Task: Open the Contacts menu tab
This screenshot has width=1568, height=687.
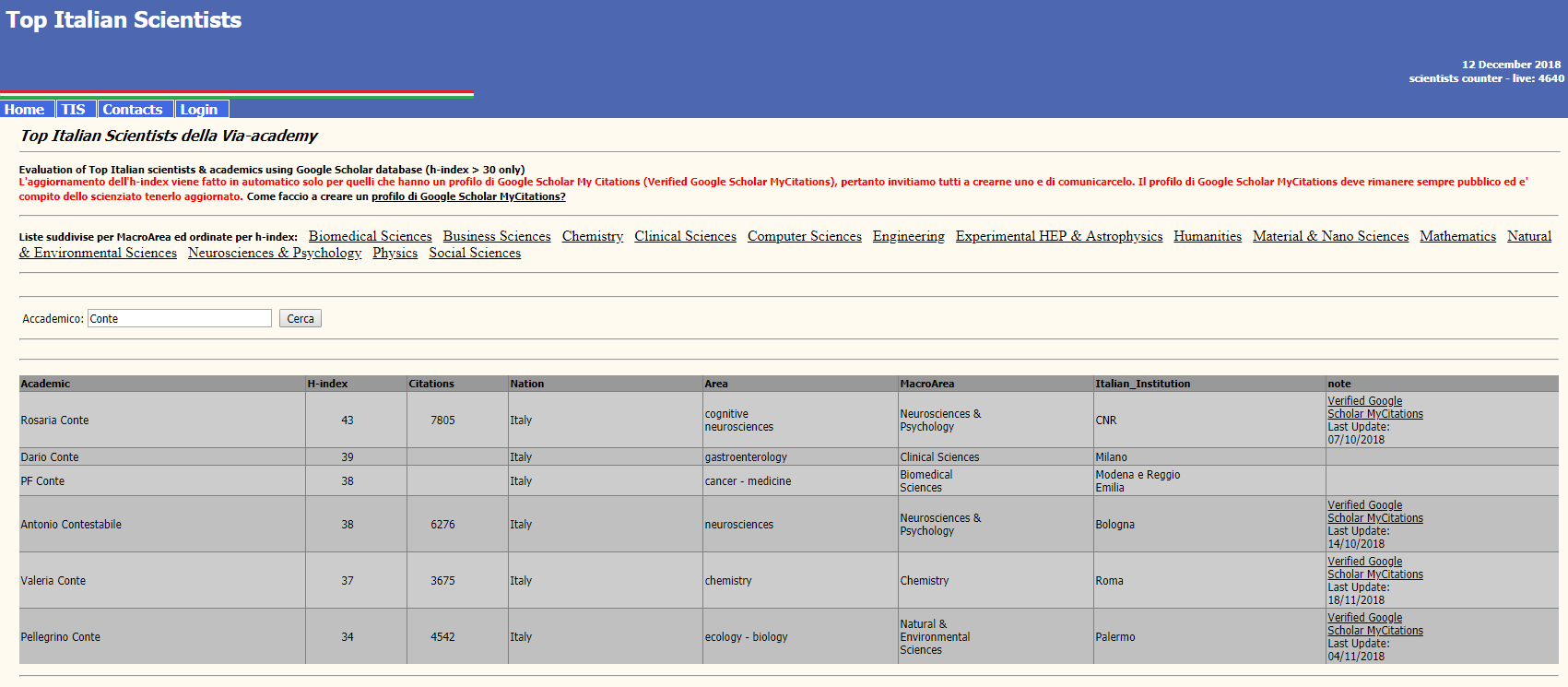Action: click(x=134, y=109)
